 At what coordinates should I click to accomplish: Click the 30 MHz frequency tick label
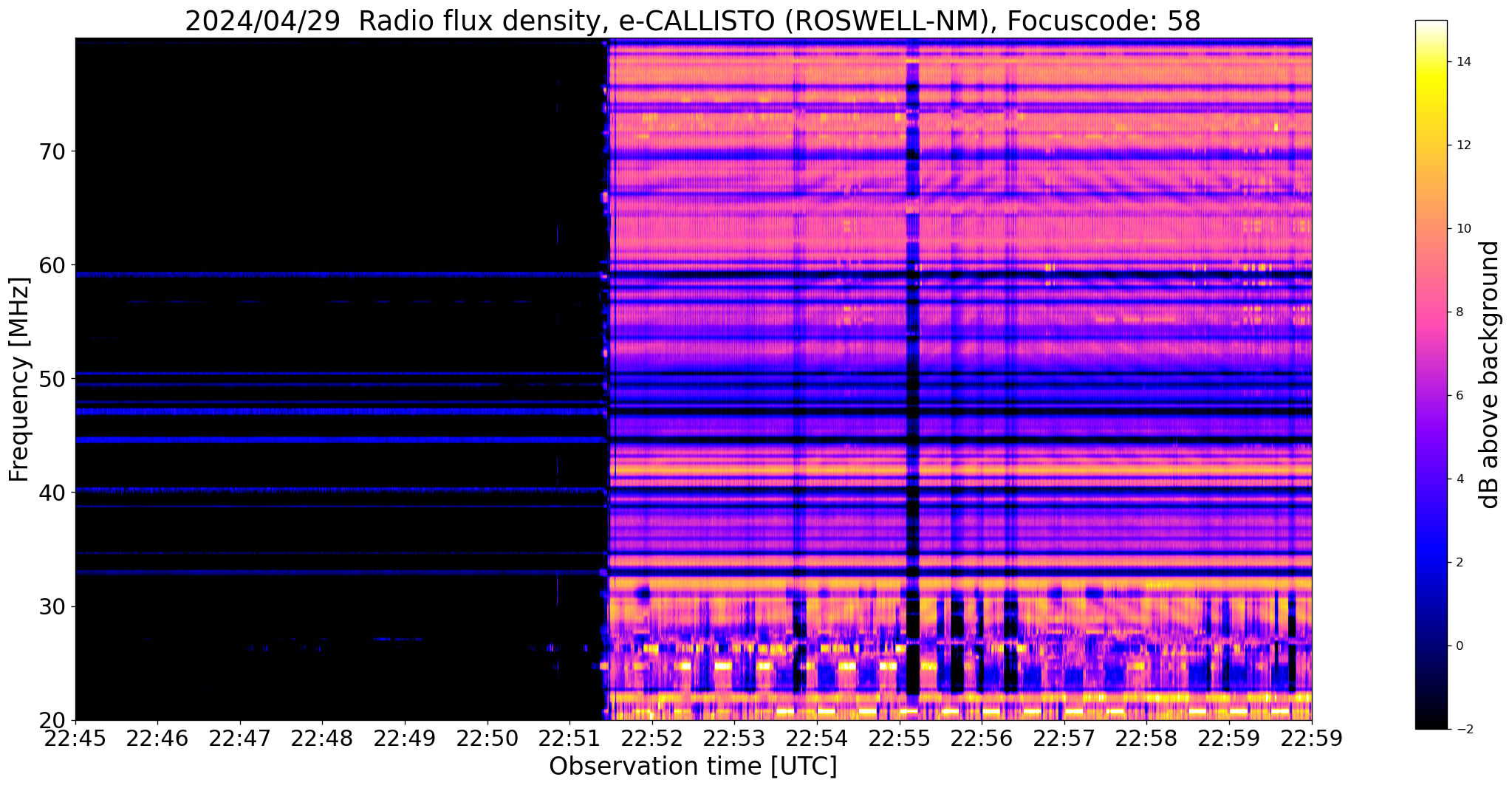point(52,606)
